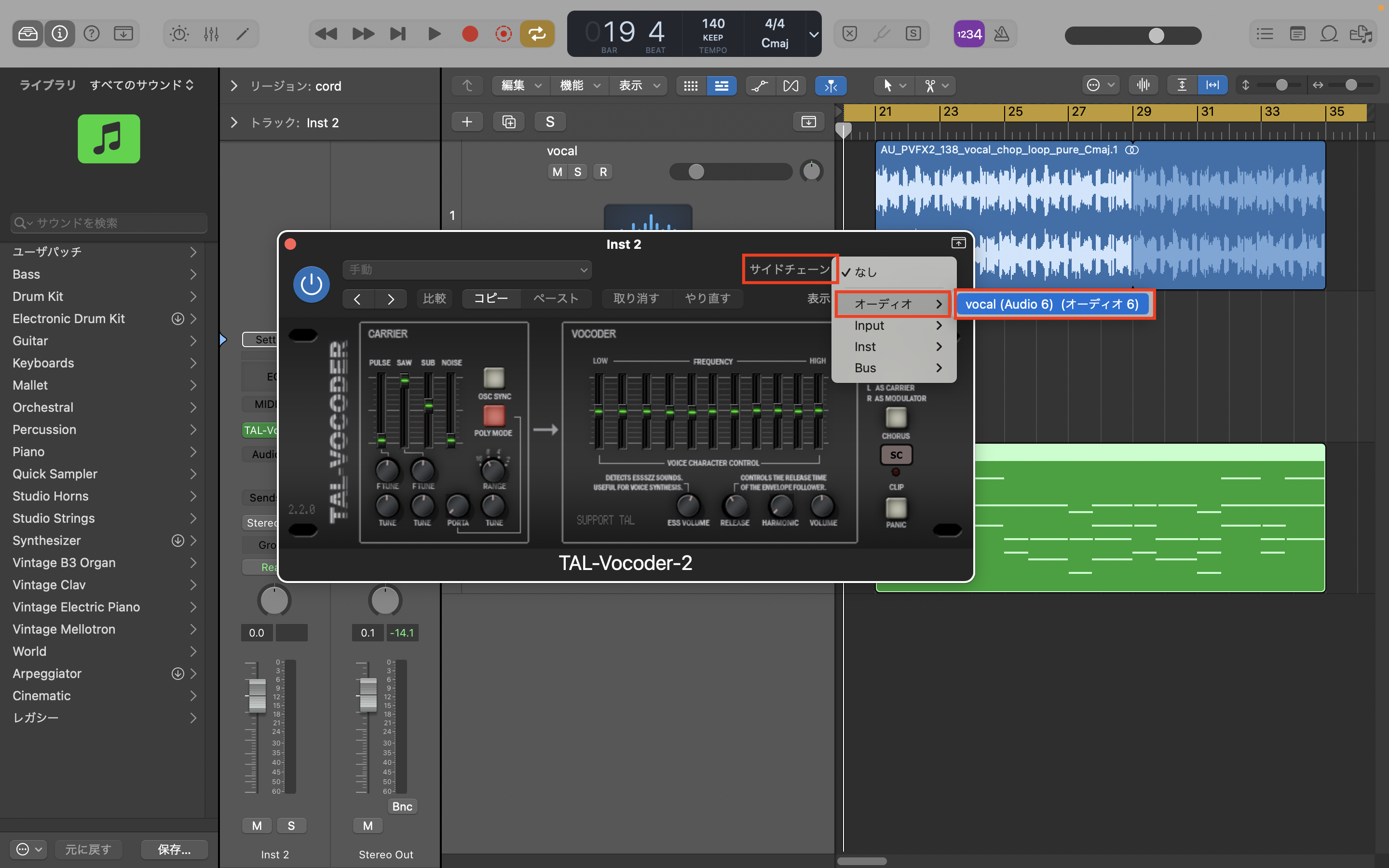The height and width of the screenshot is (868, 1389).
Task: Toggle the SC button on TAL-Vocoder
Action: (896, 455)
